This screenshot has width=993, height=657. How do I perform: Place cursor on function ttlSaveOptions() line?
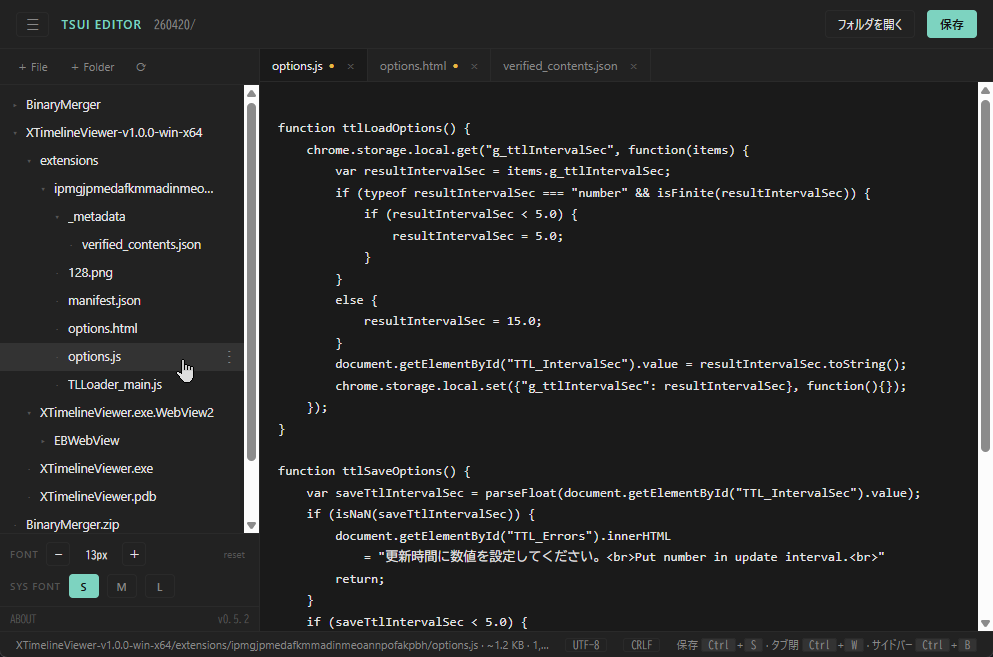tap(374, 471)
